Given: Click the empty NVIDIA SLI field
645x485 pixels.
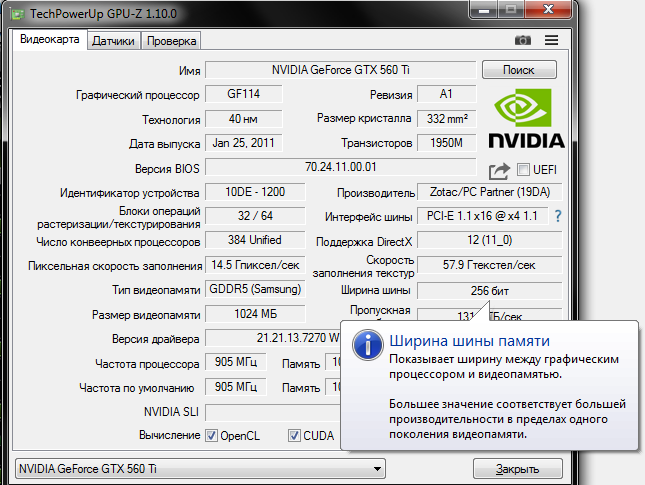Looking at the screenshot, I should tap(273, 412).
